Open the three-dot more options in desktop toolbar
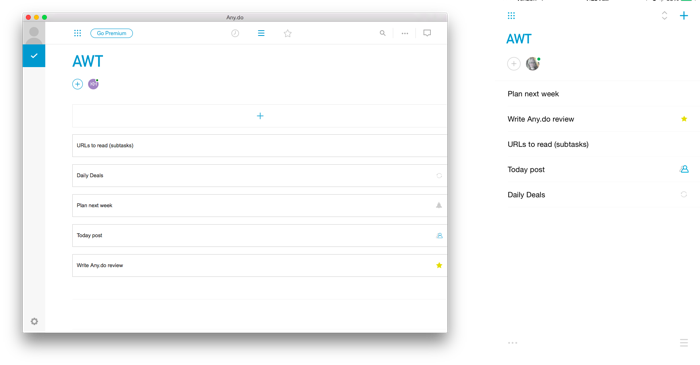The height and width of the screenshot is (365, 700). pos(405,33)
